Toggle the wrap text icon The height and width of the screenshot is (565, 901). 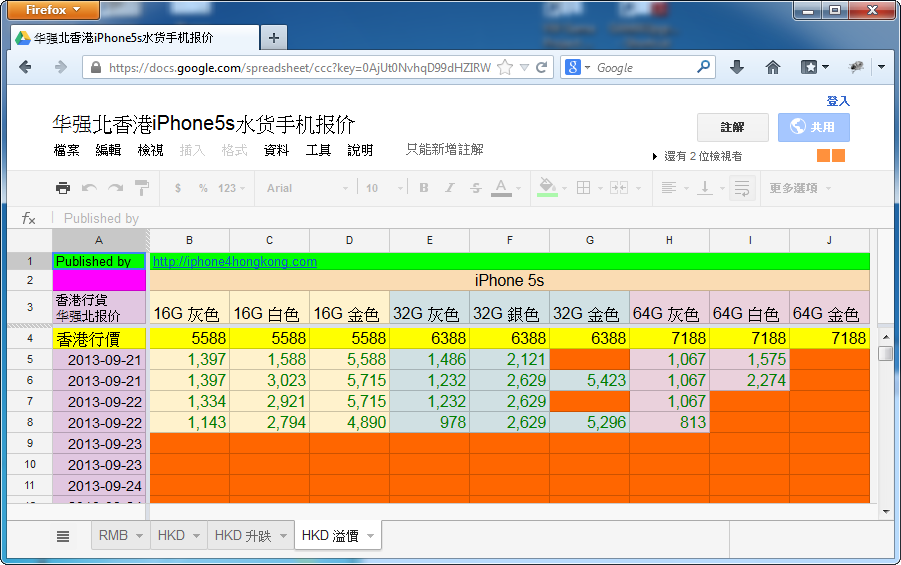point(742,188)
